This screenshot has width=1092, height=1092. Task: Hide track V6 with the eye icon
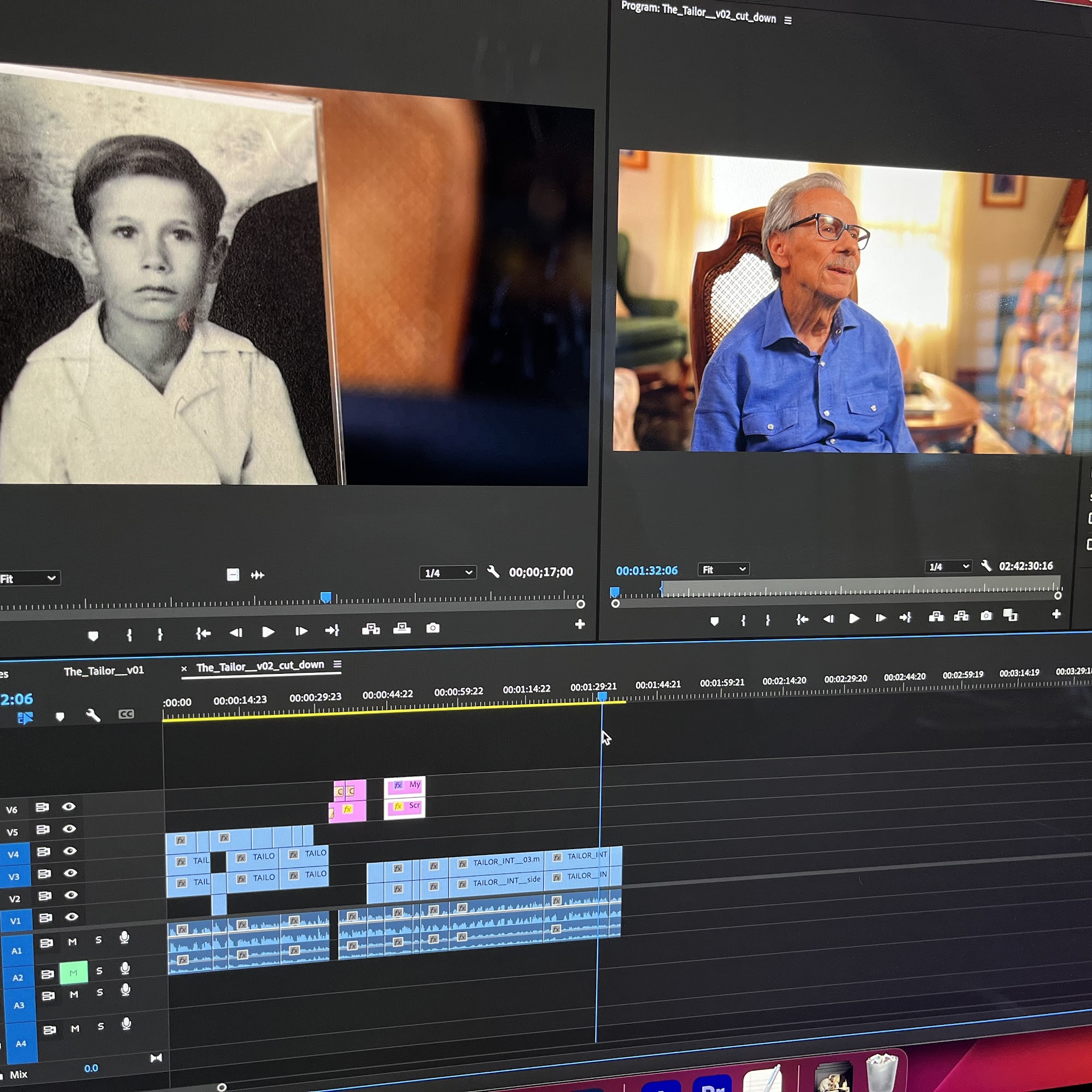[69, 806]
